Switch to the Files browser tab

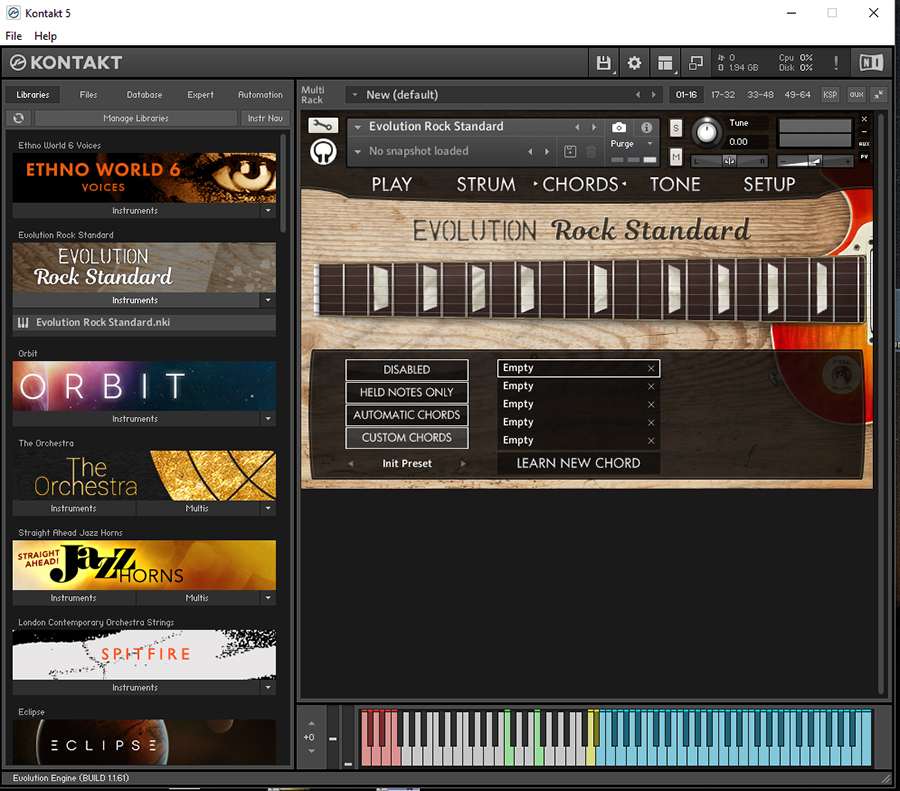[88, 95]
